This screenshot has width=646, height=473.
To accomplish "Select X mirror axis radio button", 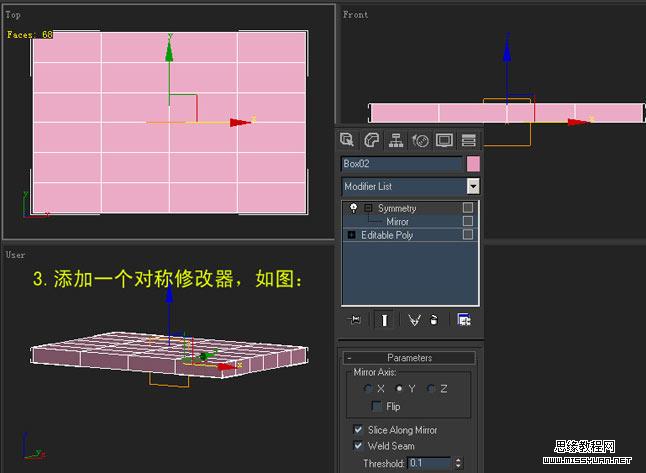I will point(368,389).
